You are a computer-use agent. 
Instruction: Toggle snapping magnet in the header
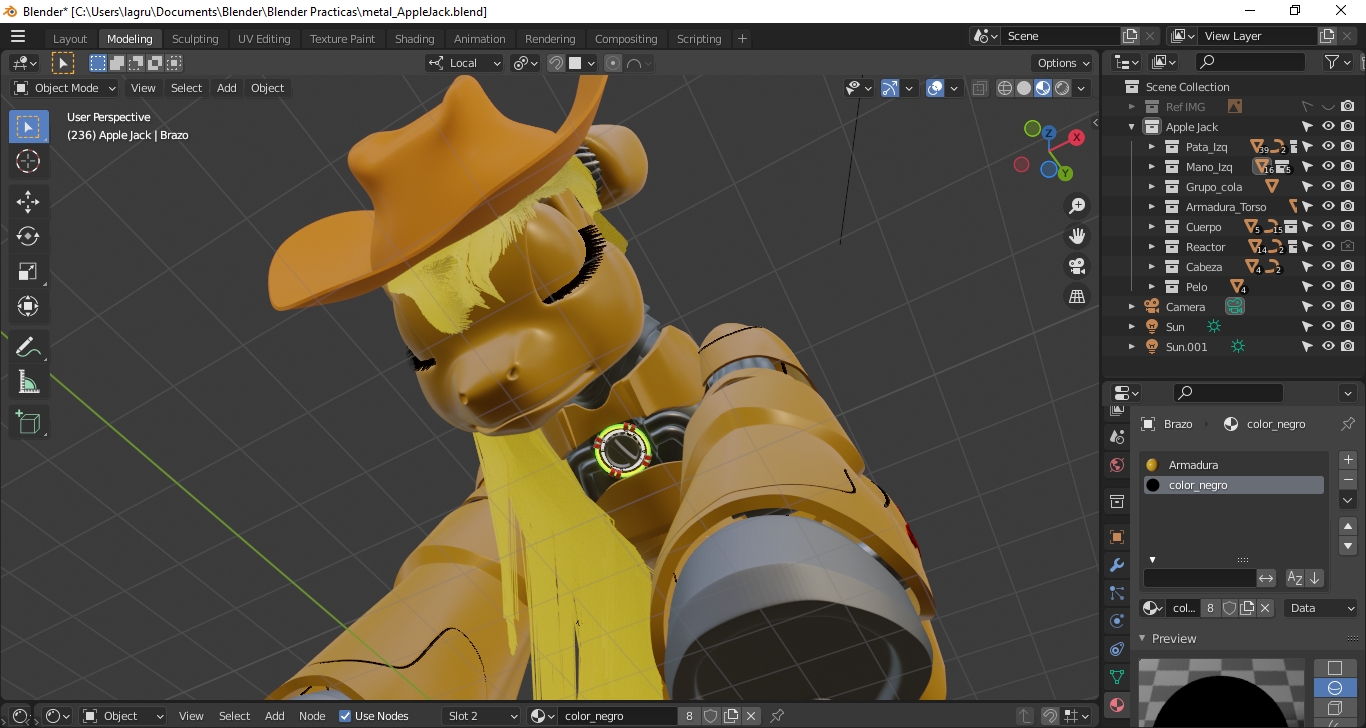click(555, 63)
